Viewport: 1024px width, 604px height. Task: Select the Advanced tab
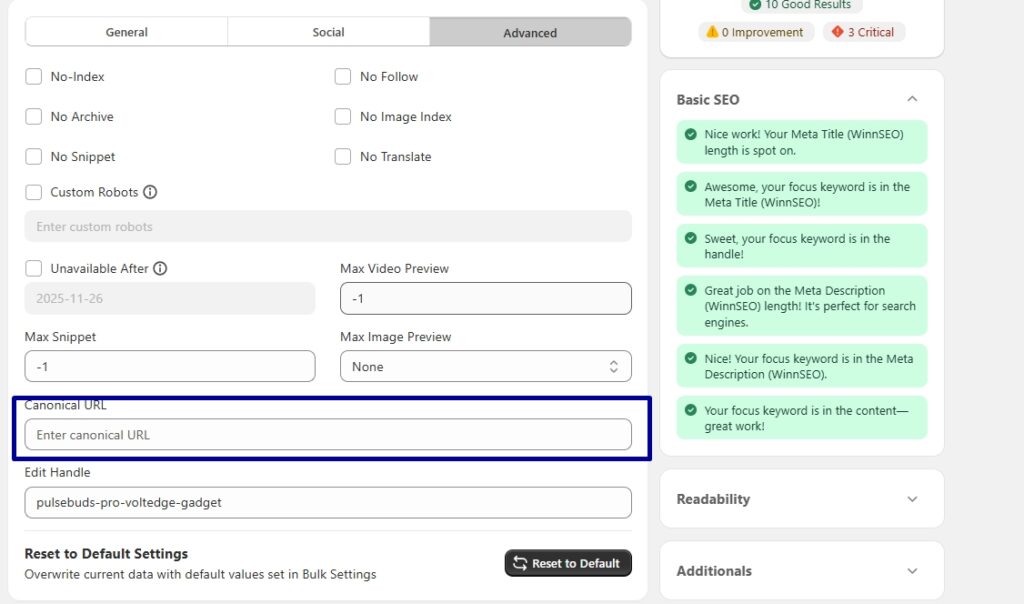530,32
